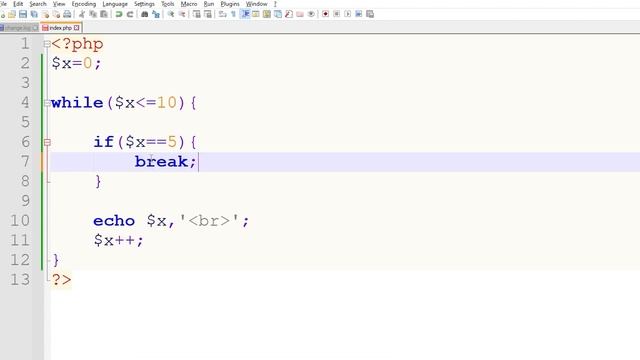Click the 'break;' statement
640x360 pixels.
pyautogui.click(x=165, y=162)
